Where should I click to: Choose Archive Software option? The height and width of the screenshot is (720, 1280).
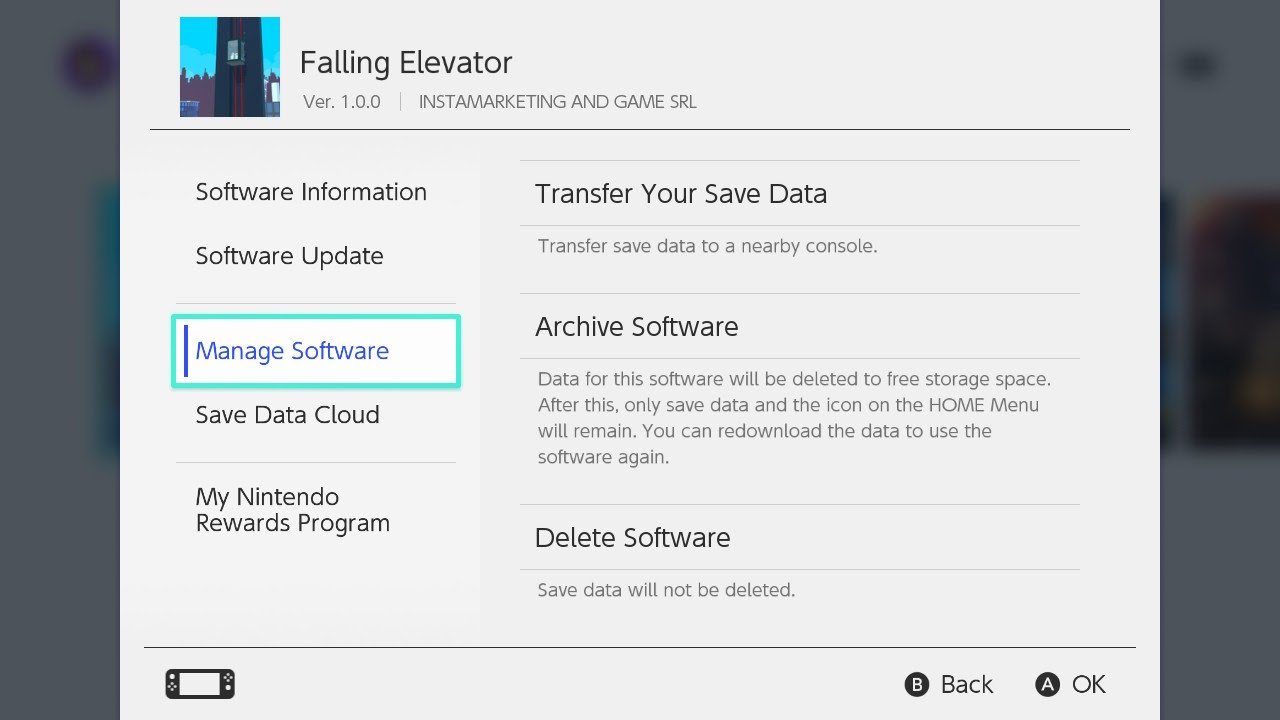click(637, 327)
